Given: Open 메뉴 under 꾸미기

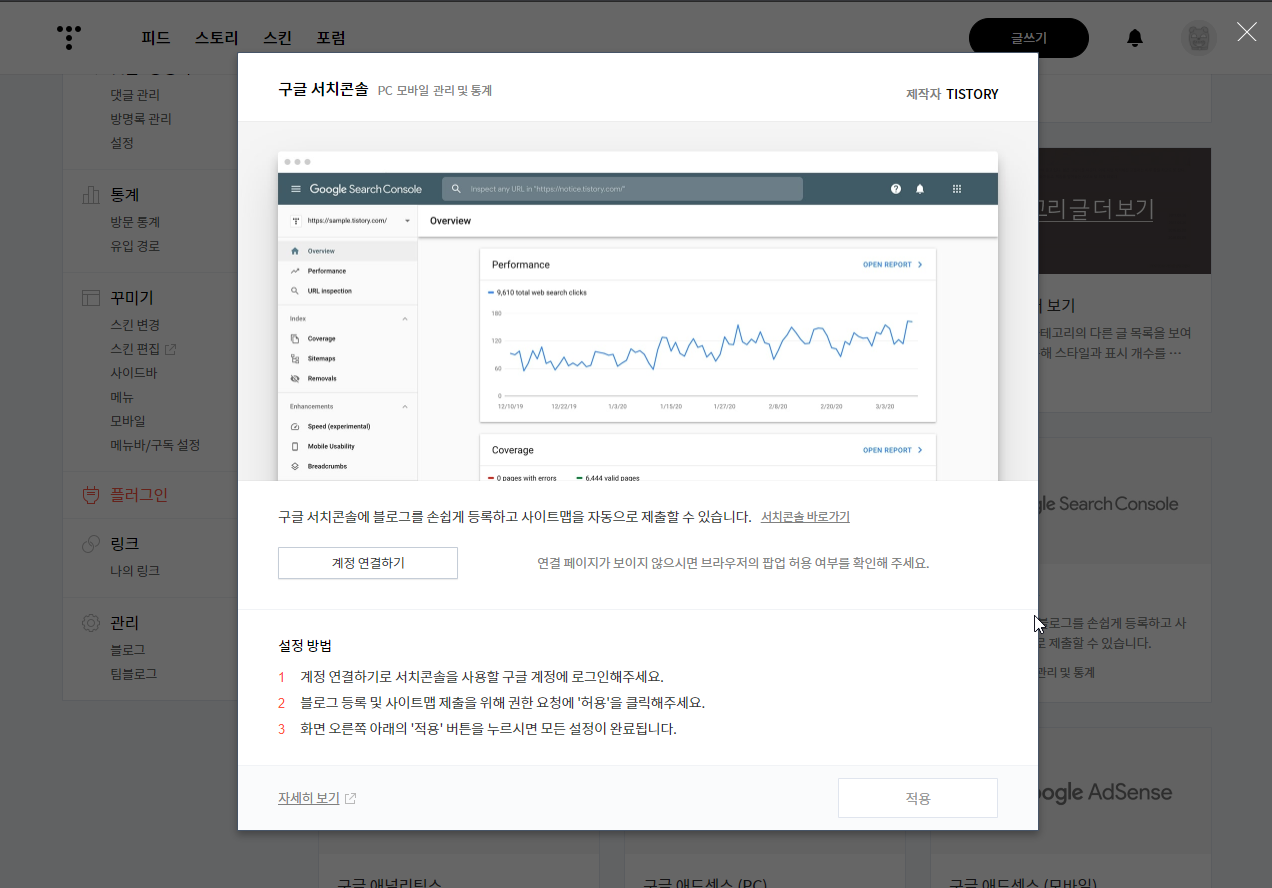Looking at the screenshot, I should (x=122, y=397).
